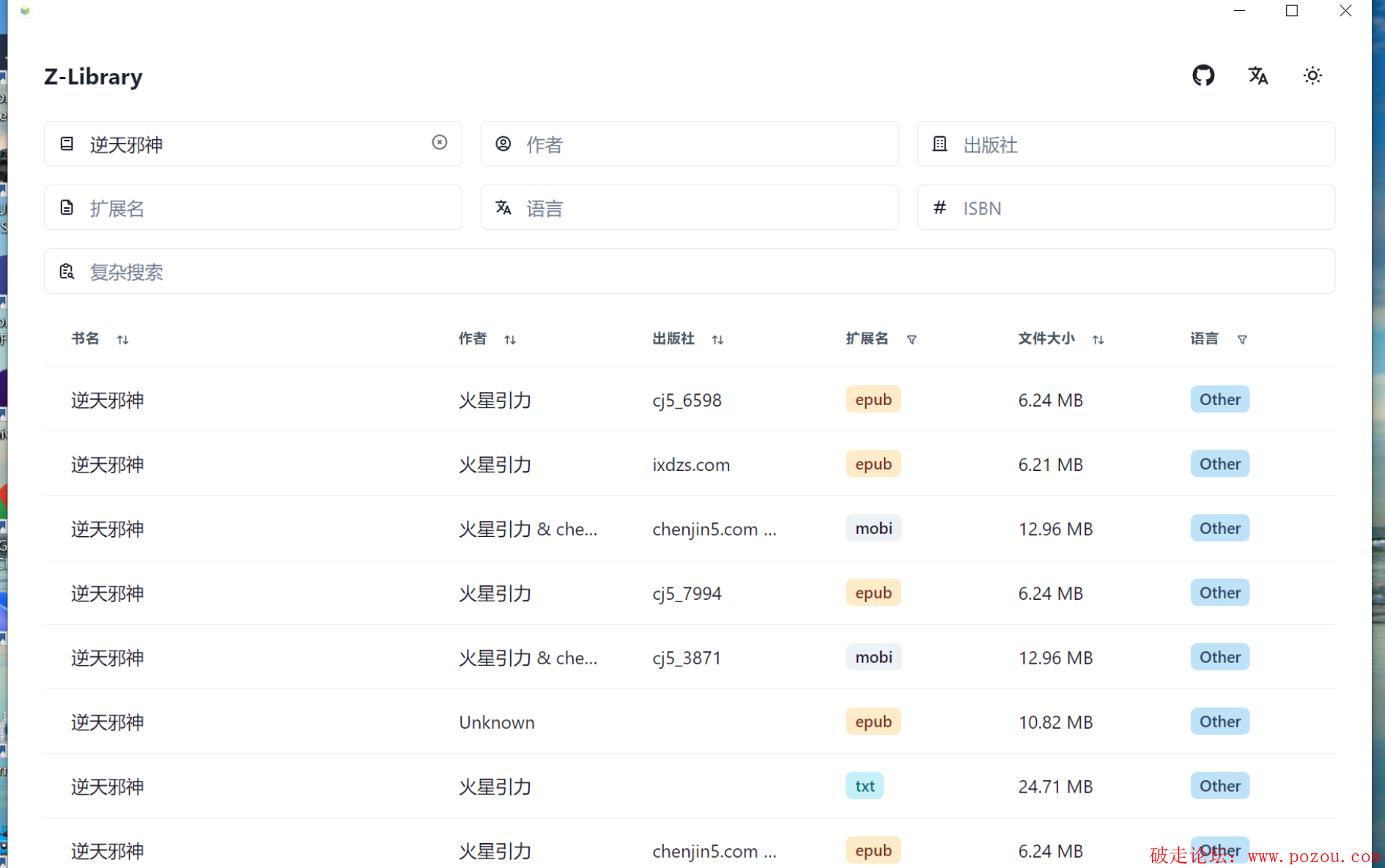Click the 6.21 MB file size cell
The width and height of the screenshot is (1385, 868).
1050,464
